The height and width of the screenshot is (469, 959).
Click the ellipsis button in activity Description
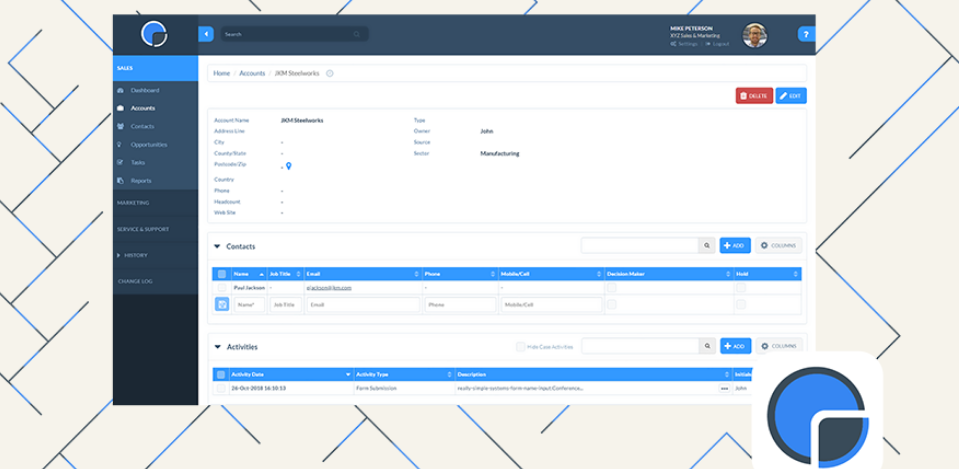[724, 388]
